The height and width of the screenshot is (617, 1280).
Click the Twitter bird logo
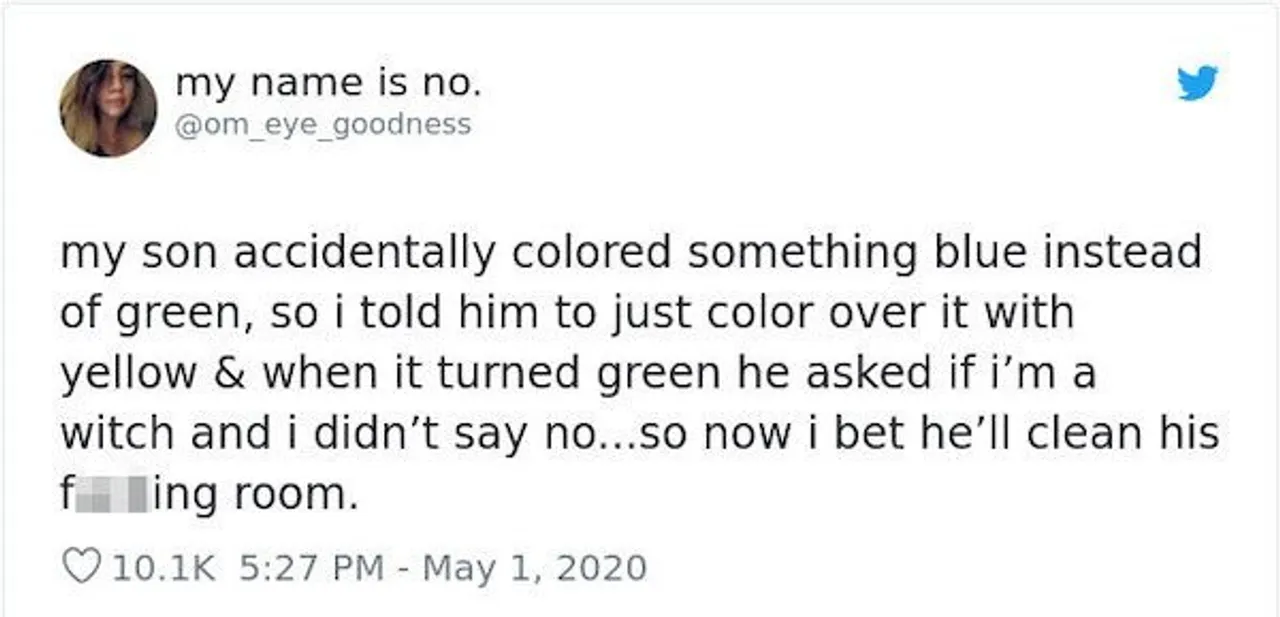pos(1198,84)
